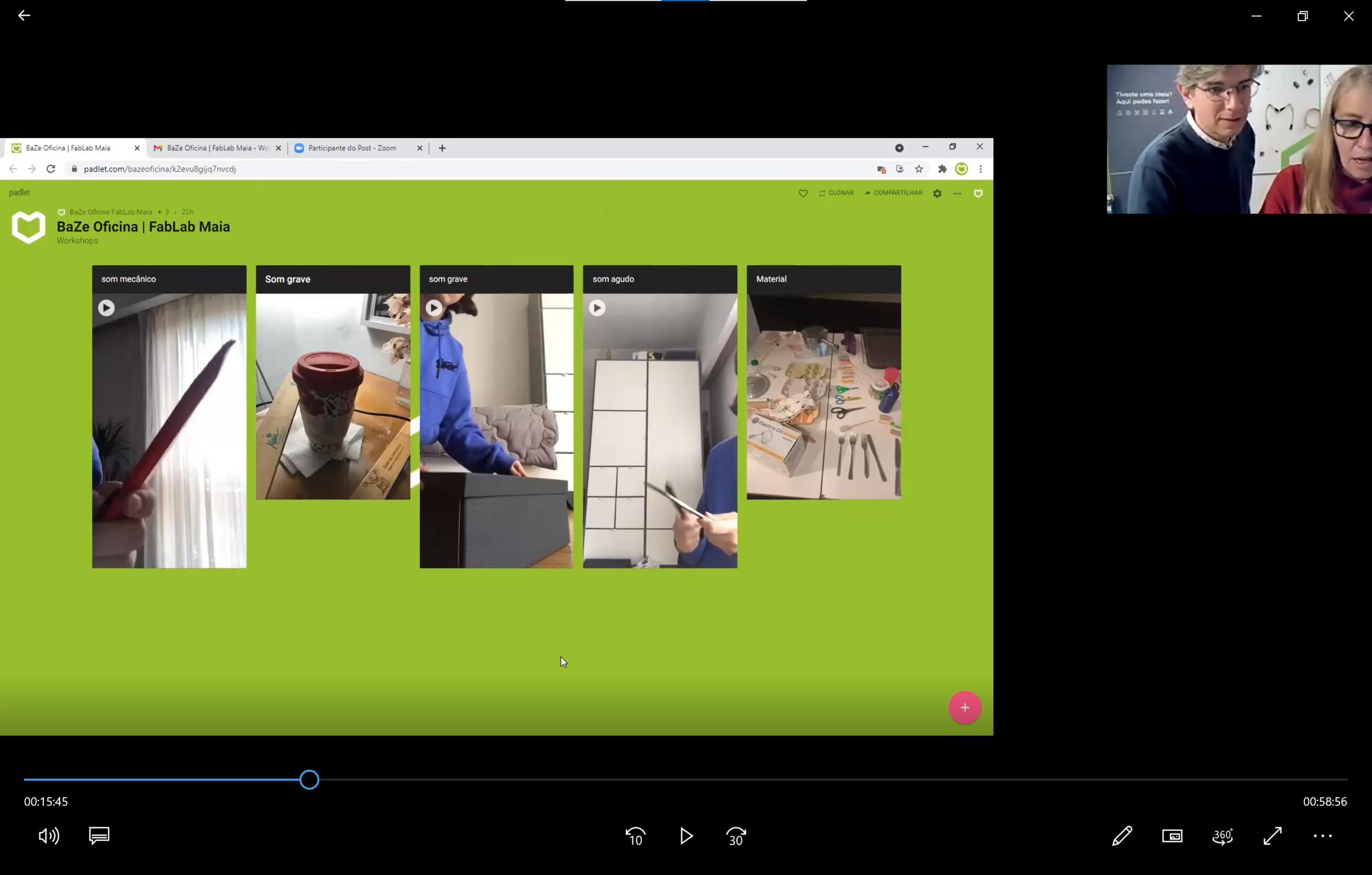Play the som mecânico video

point(106,308)
